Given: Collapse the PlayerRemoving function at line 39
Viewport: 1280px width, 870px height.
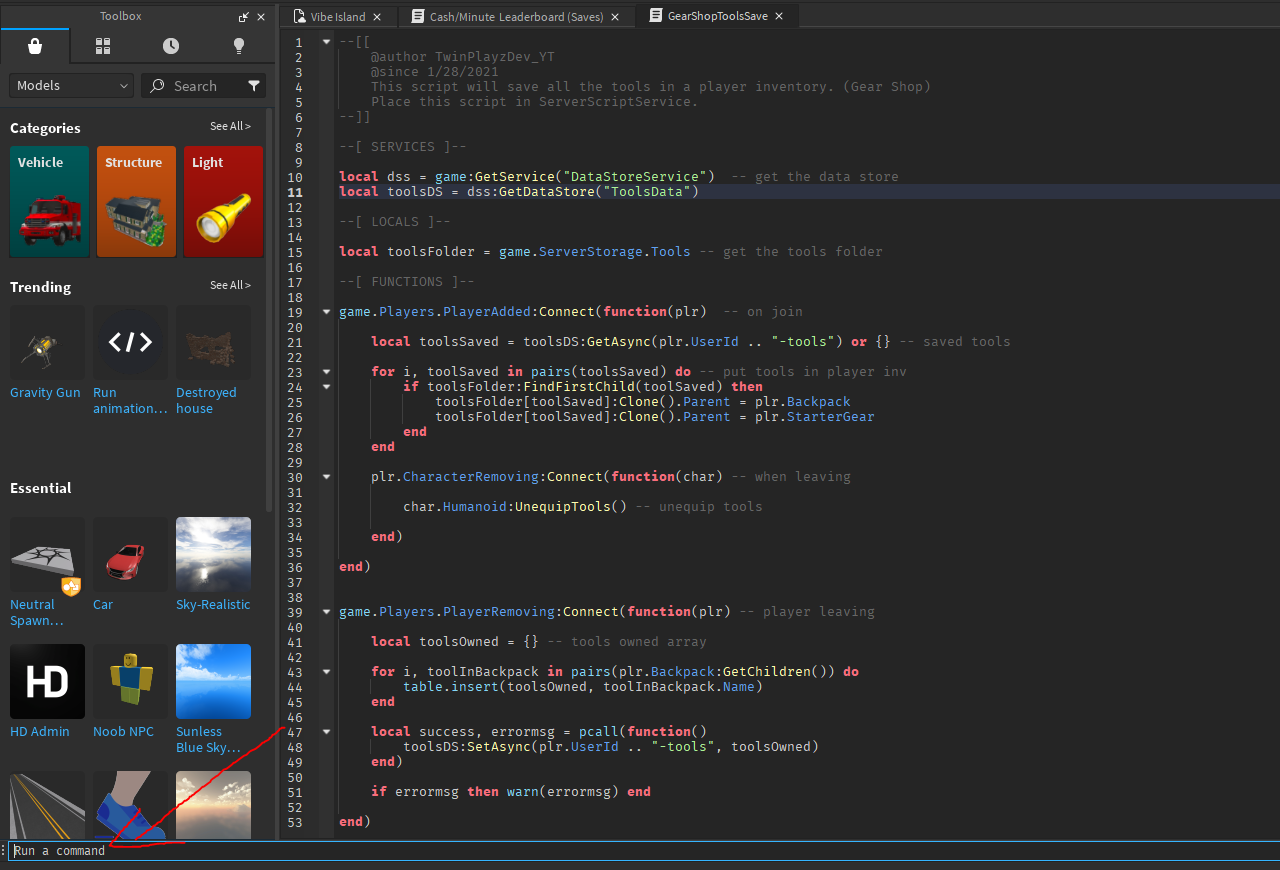Looking at the screenshot, I should (x=327, y=612).
